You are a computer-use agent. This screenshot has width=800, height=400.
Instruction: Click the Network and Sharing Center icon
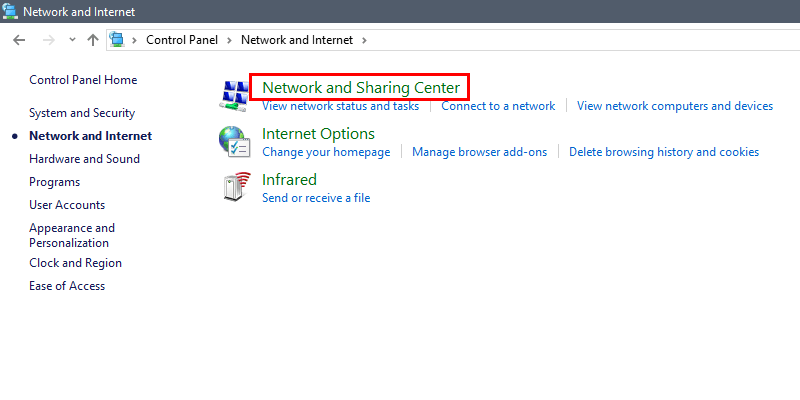[x=234, y=95]
